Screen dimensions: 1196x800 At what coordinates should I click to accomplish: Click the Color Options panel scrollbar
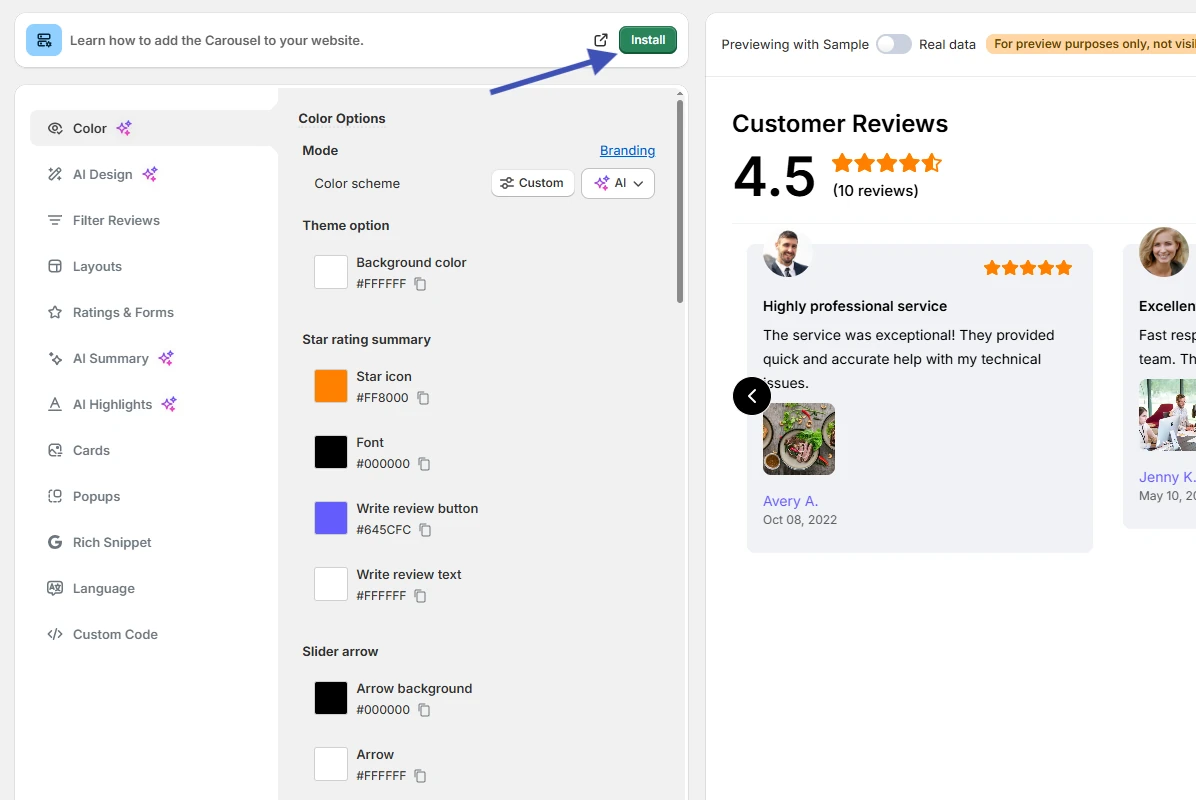680,200
